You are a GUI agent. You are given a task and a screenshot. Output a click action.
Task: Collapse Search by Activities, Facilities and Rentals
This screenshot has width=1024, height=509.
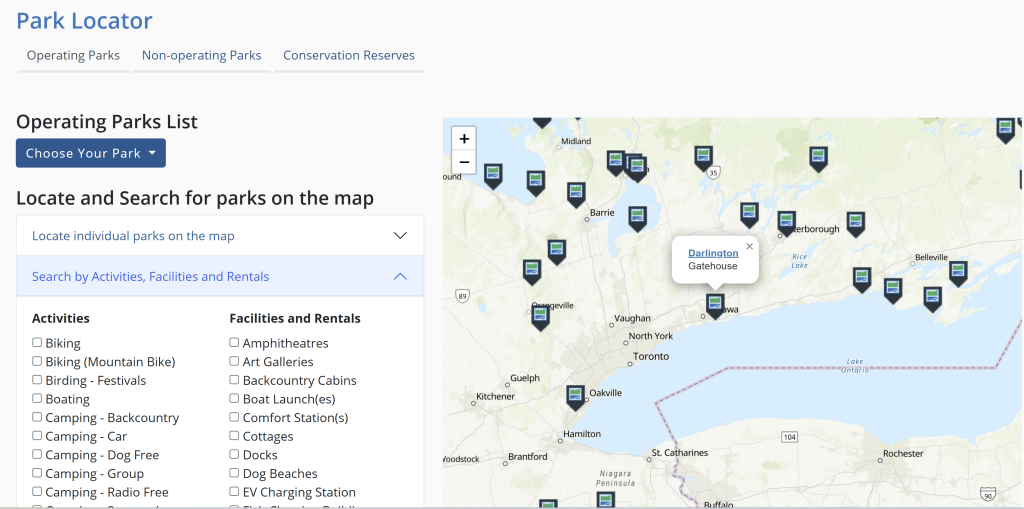pos(220,276)
